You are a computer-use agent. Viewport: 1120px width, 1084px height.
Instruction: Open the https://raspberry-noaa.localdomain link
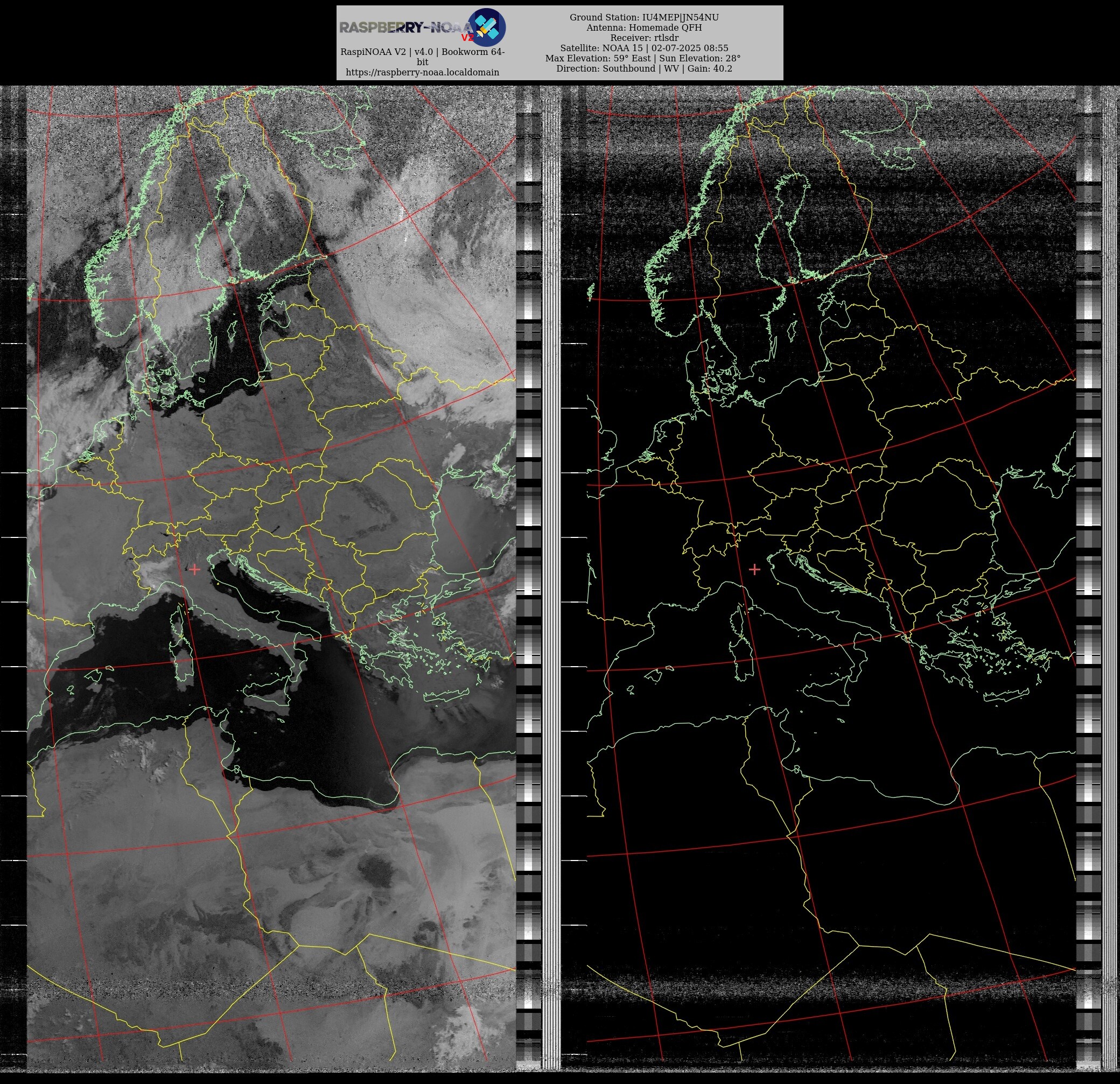click(x=422, y=73)
